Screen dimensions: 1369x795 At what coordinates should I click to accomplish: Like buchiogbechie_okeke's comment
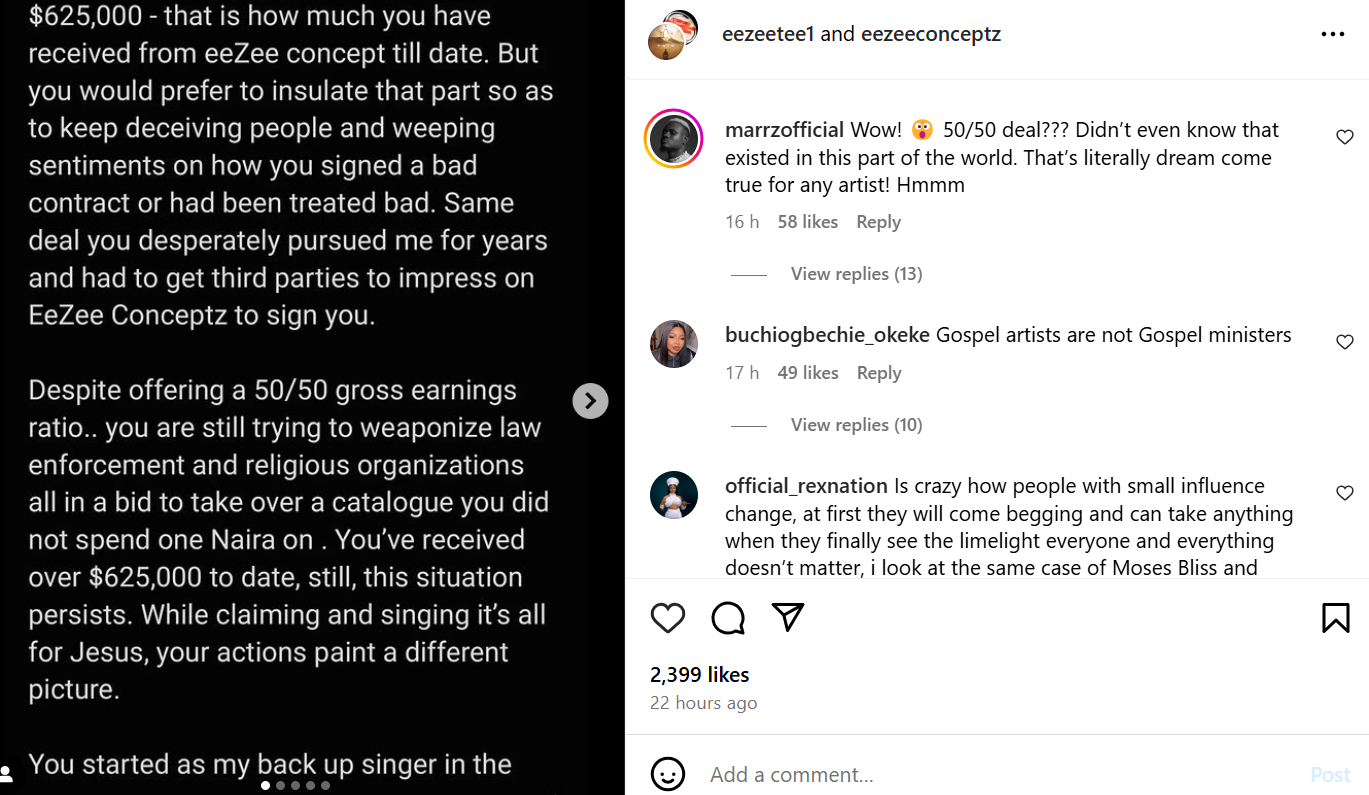coord(1345,342)
